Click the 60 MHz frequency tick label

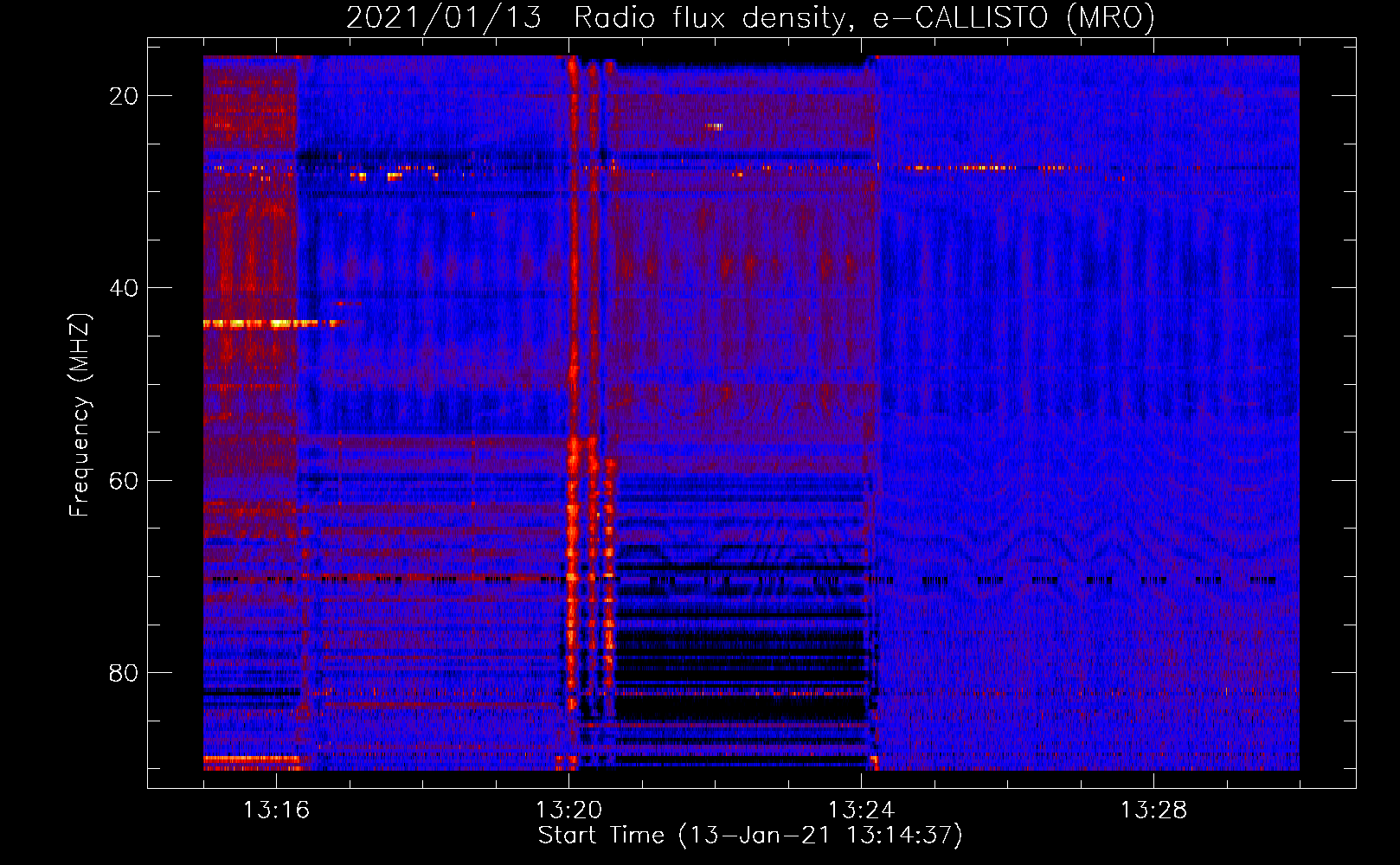(124, 480)
